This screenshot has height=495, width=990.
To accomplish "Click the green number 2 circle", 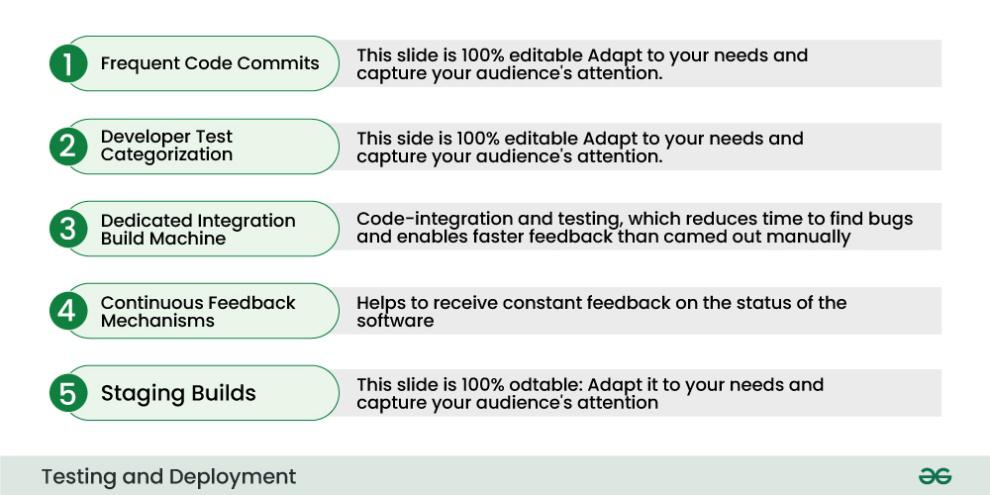I will tap(68, 146).
